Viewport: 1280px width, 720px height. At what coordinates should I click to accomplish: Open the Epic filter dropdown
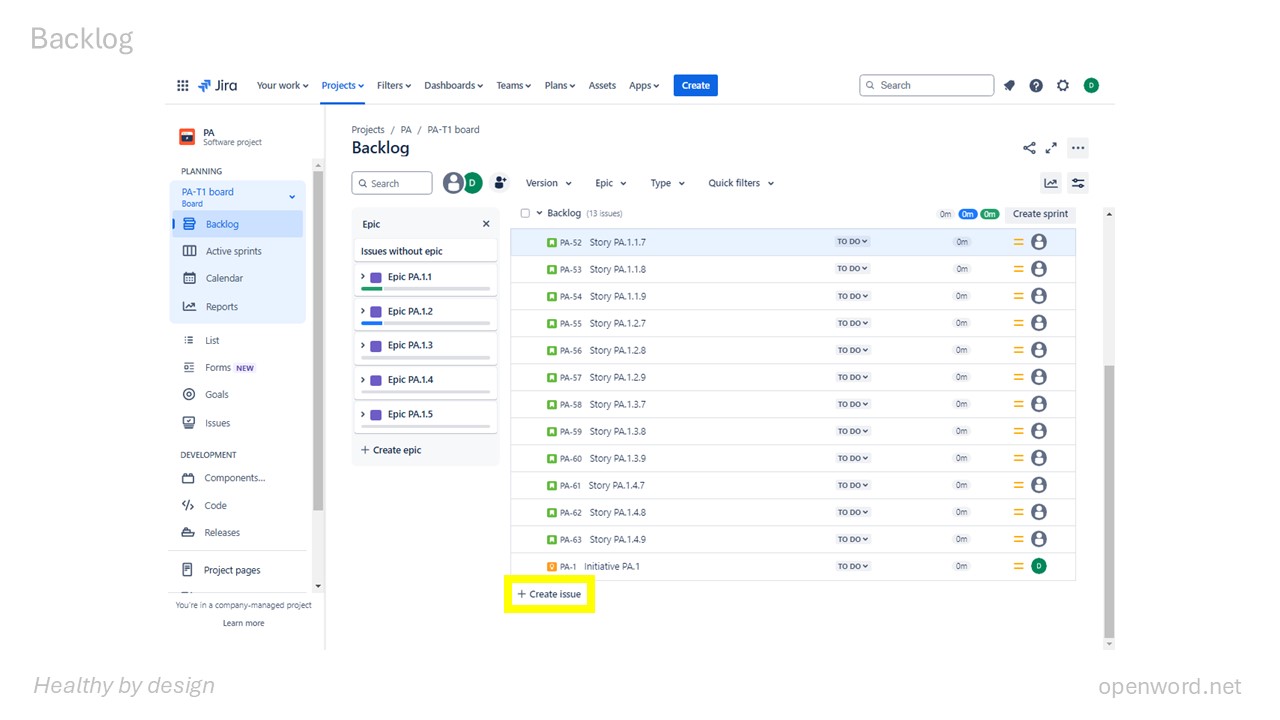pyautogui.click(x=611, y=183)
